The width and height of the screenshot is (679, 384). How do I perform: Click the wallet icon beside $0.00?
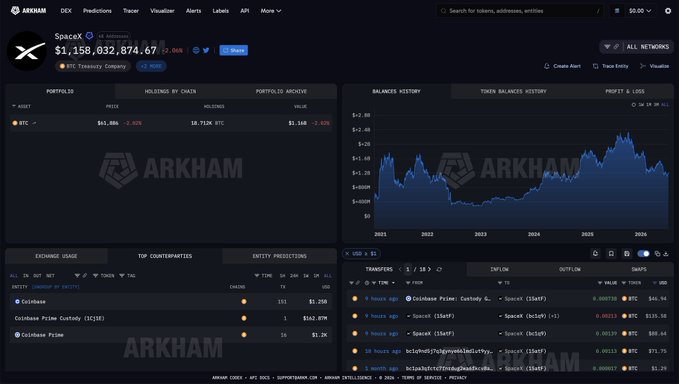[x=617, y=11]
